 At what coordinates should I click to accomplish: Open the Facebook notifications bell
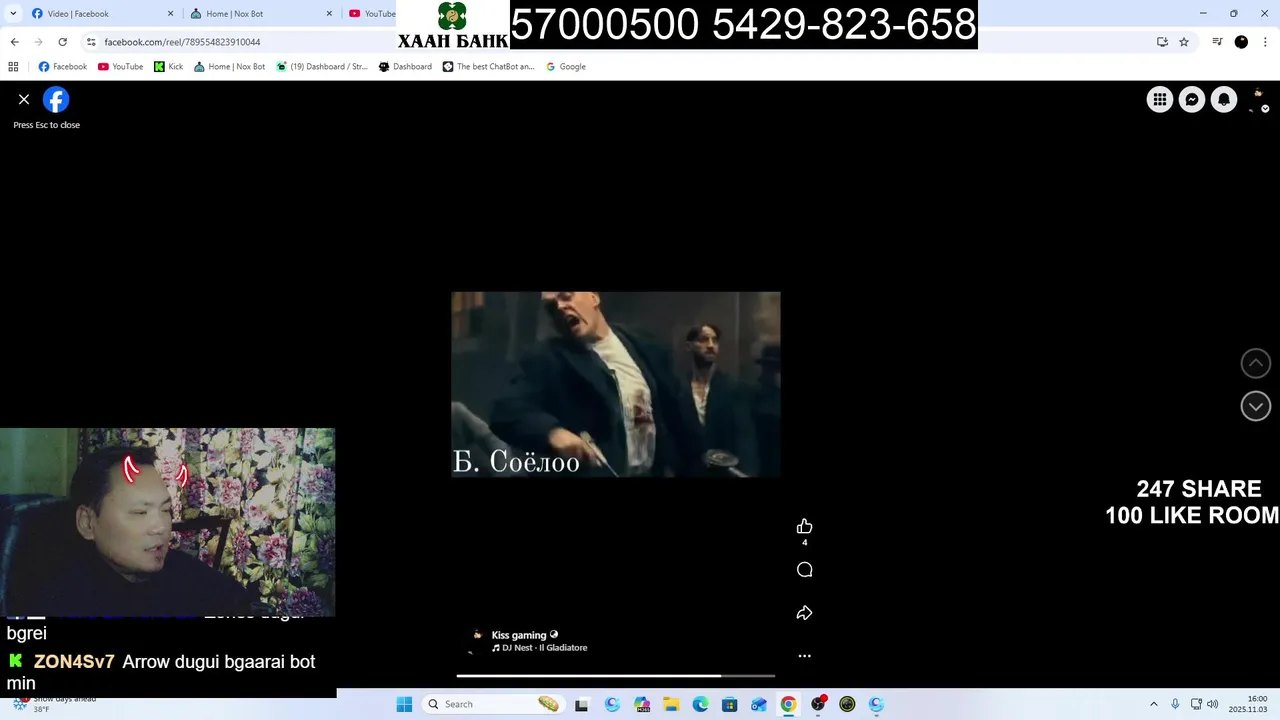pos(1223,99)
